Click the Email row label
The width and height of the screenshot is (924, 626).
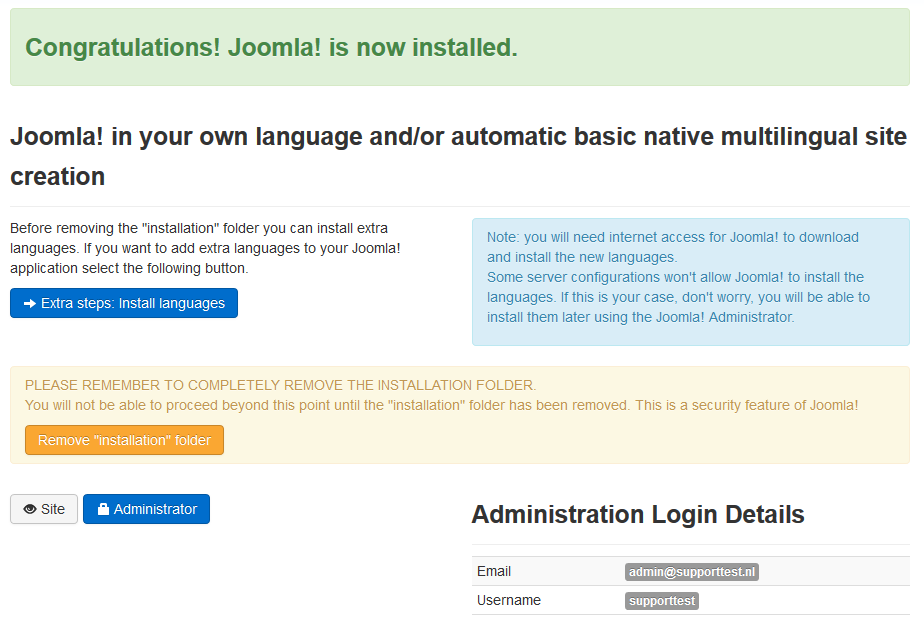click(494, 571)
